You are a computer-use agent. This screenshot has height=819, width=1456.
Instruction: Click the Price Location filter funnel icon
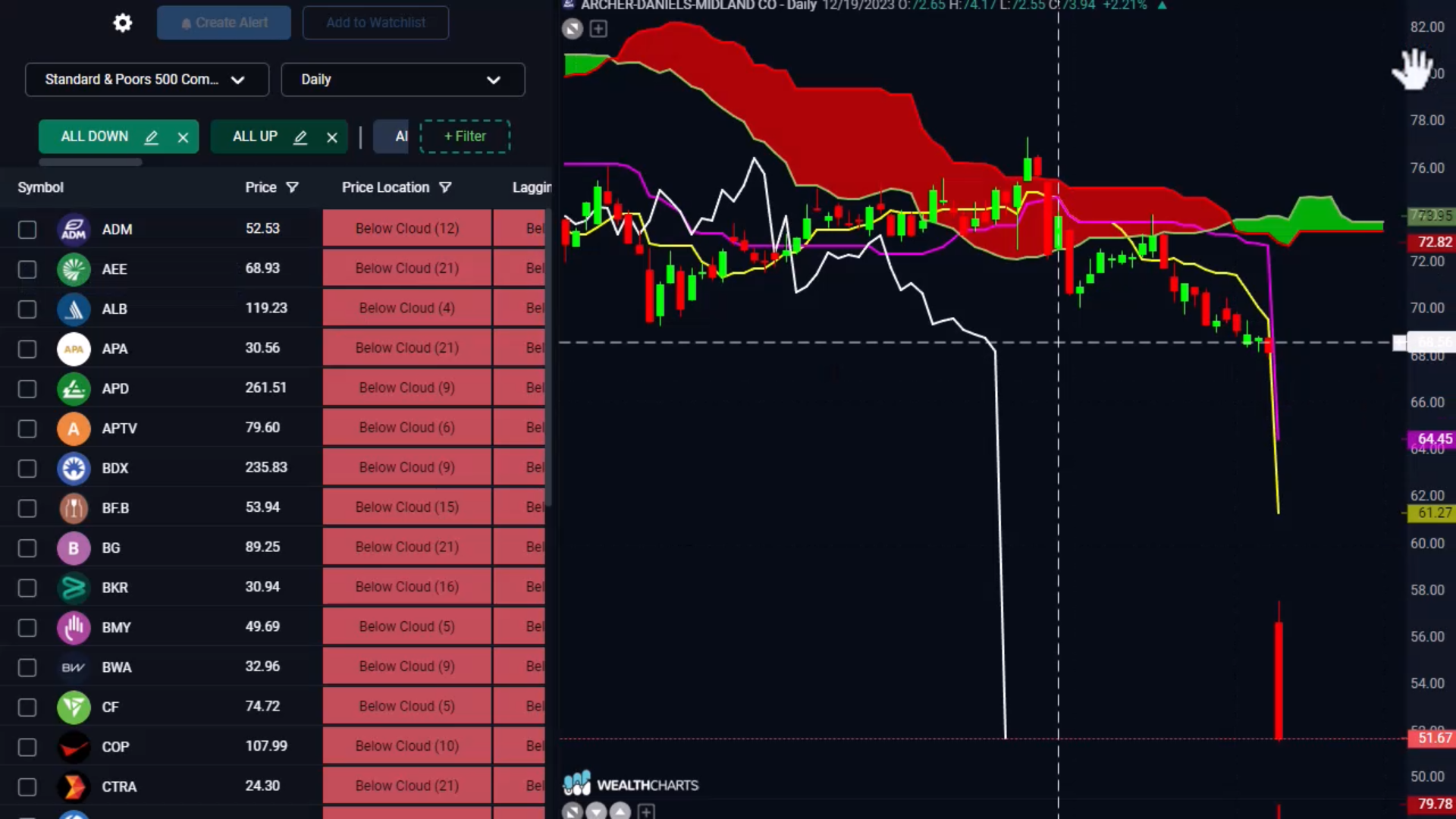[445, 187]
